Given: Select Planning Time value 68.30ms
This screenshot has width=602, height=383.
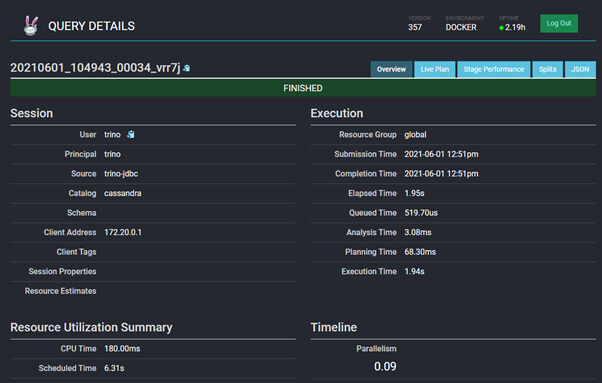Looking at the screenshot, I should pos(420,252).
